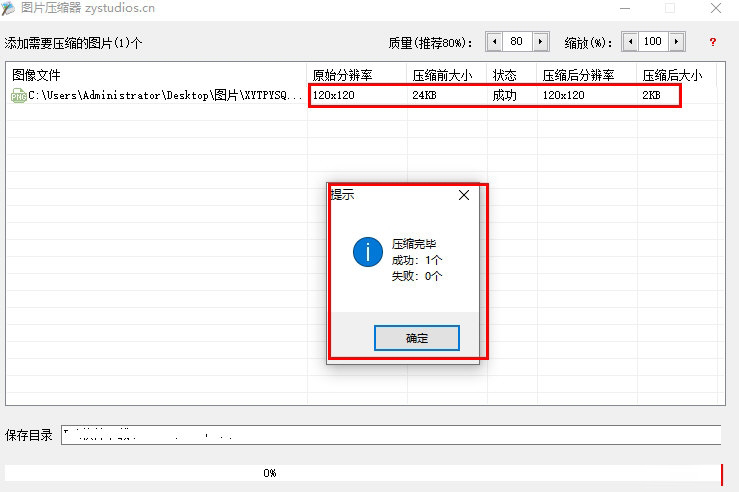This screenshot has height=492, width=739.
Task: Click the 保存目录 path input field
Action: pos(391,435)
